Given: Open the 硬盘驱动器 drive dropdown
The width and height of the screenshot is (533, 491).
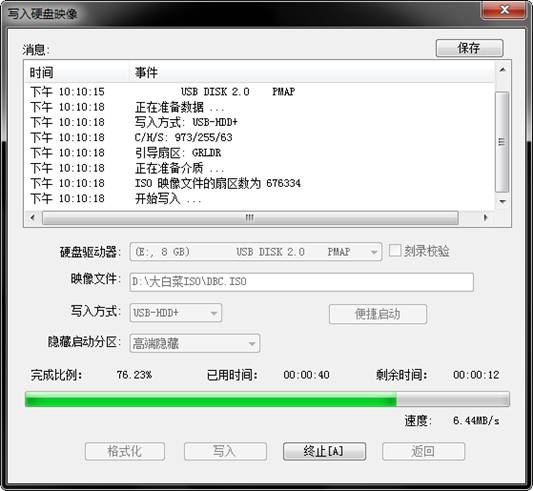Looking at the screenshot, I should tap(256, 252).
